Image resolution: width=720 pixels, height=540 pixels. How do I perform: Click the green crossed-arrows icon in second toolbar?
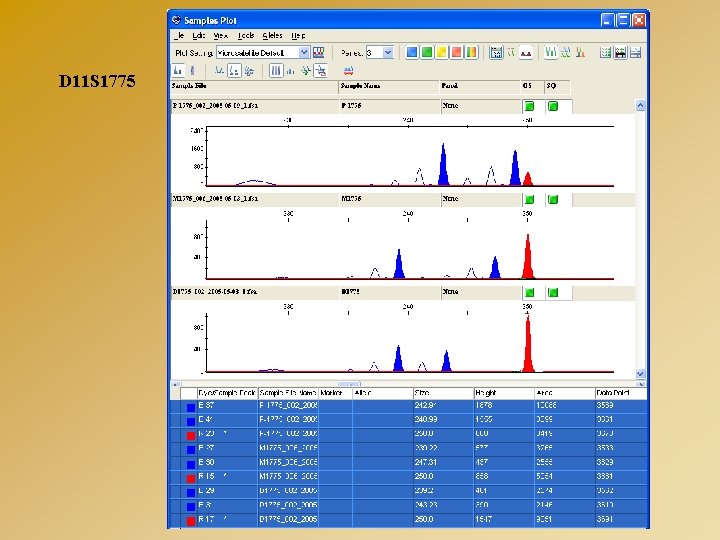pyautogui.click(x=305, y=71)
